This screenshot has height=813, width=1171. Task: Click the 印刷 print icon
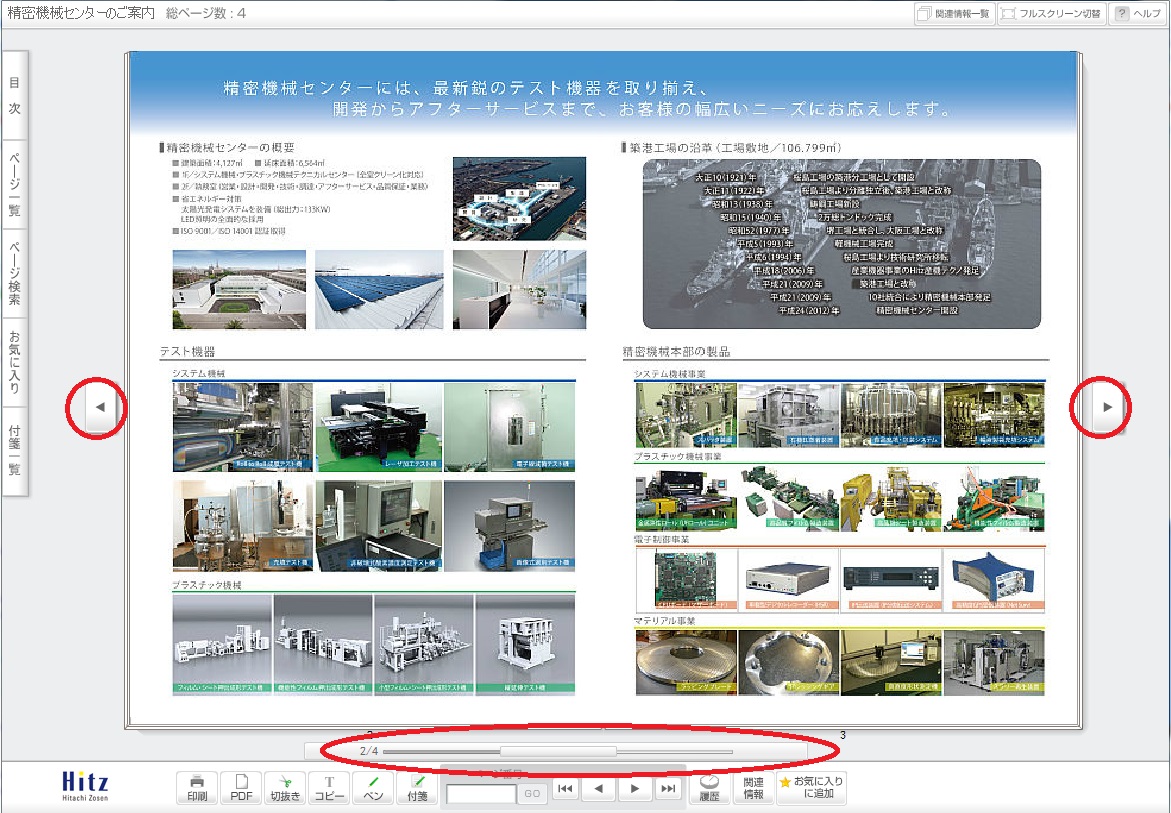click(x=197, y=788)
